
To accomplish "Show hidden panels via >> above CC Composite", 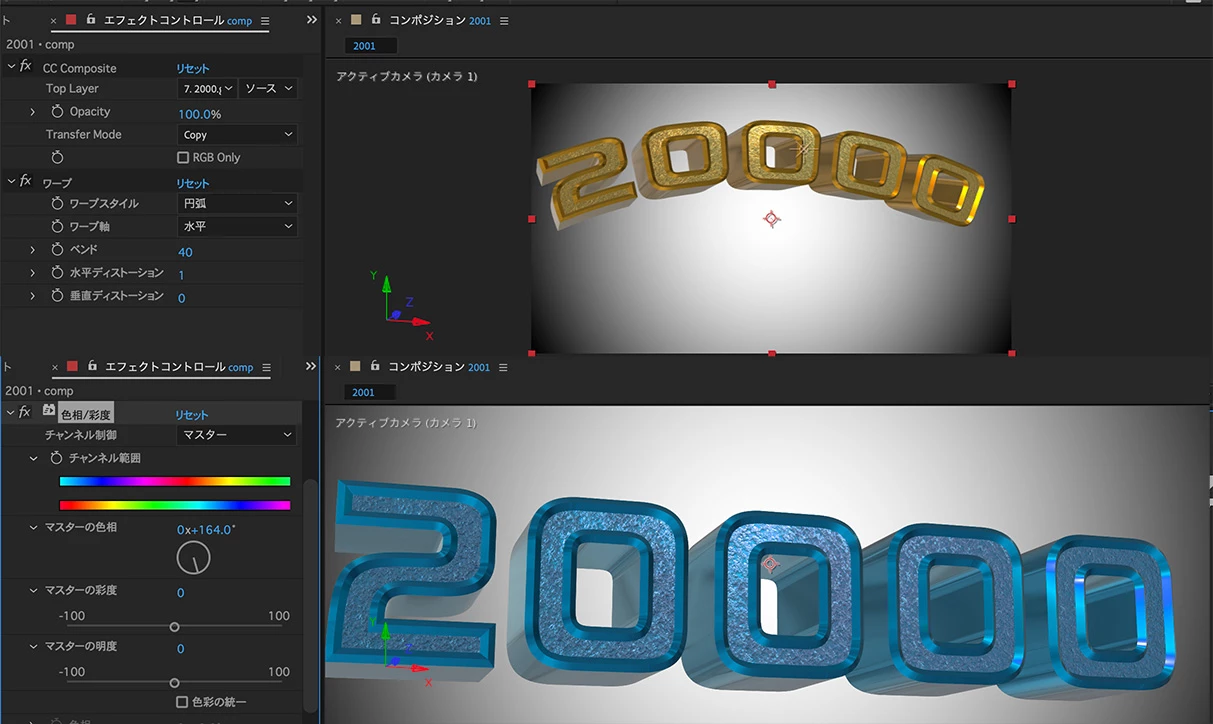I will tap(311, 20).
